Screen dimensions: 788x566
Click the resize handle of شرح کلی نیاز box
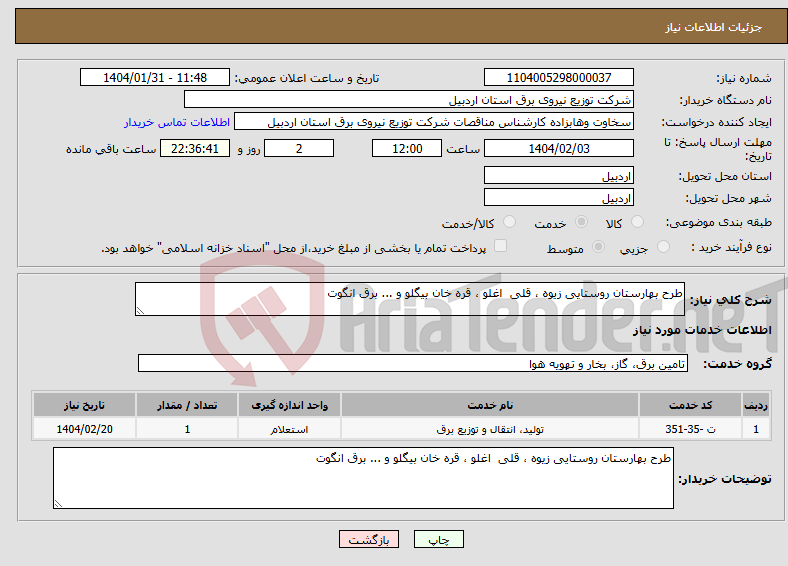[x=140, y=311]
